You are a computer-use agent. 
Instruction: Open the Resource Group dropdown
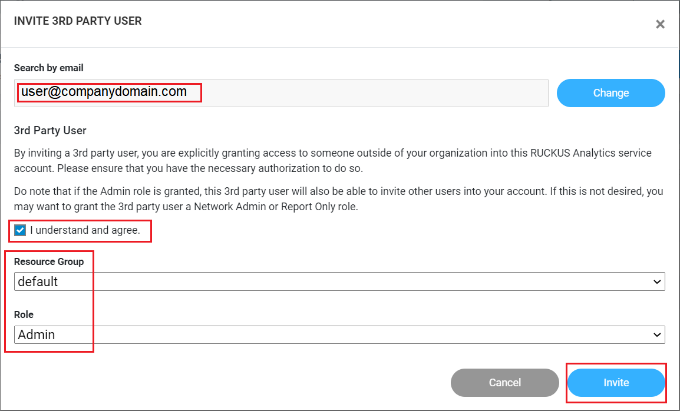[x=339, y=282]
